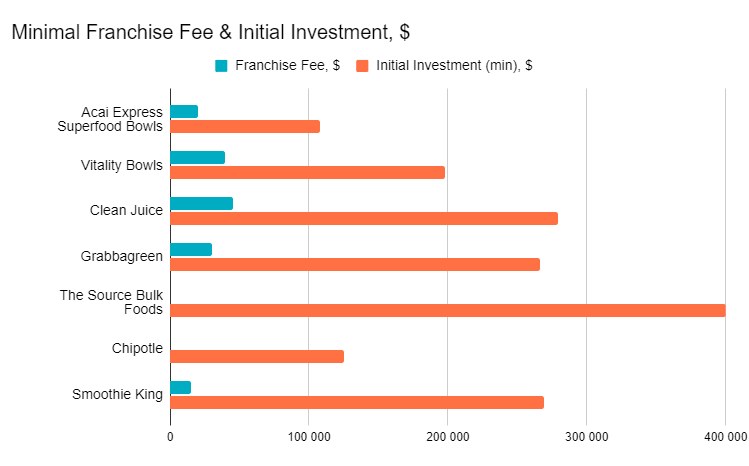The width and height of the screenshot is (749, 466).
Task: Select Clean Juice orange investment bar
Action: click(364, 218)
